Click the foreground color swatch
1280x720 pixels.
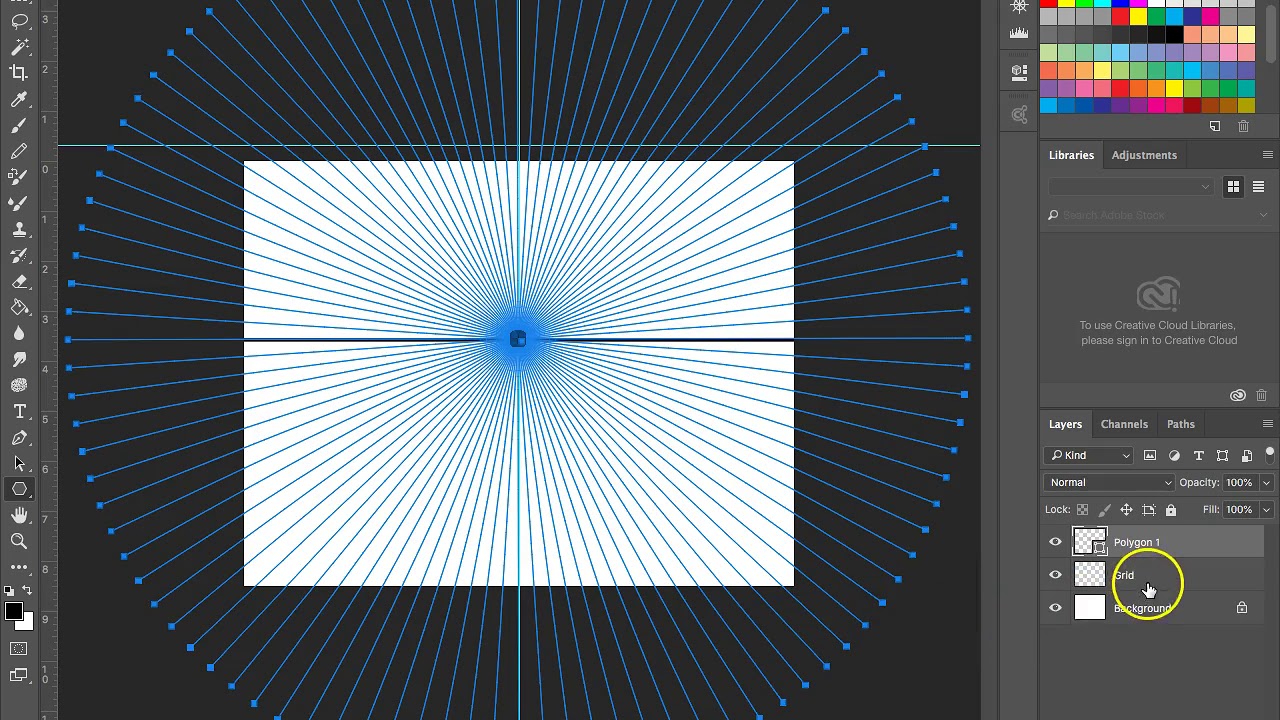point(13,612)
